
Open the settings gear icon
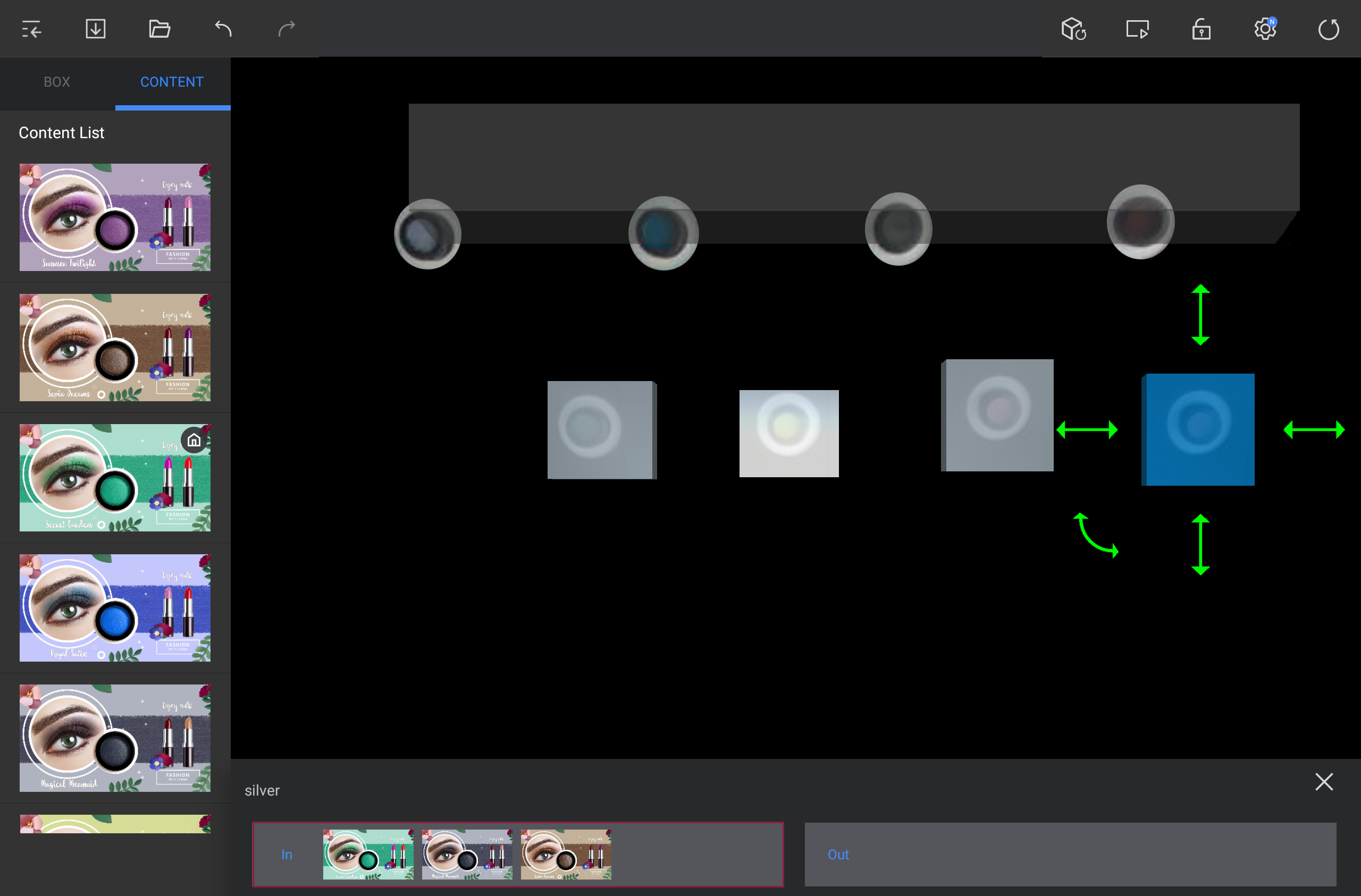click(1264, 29)
